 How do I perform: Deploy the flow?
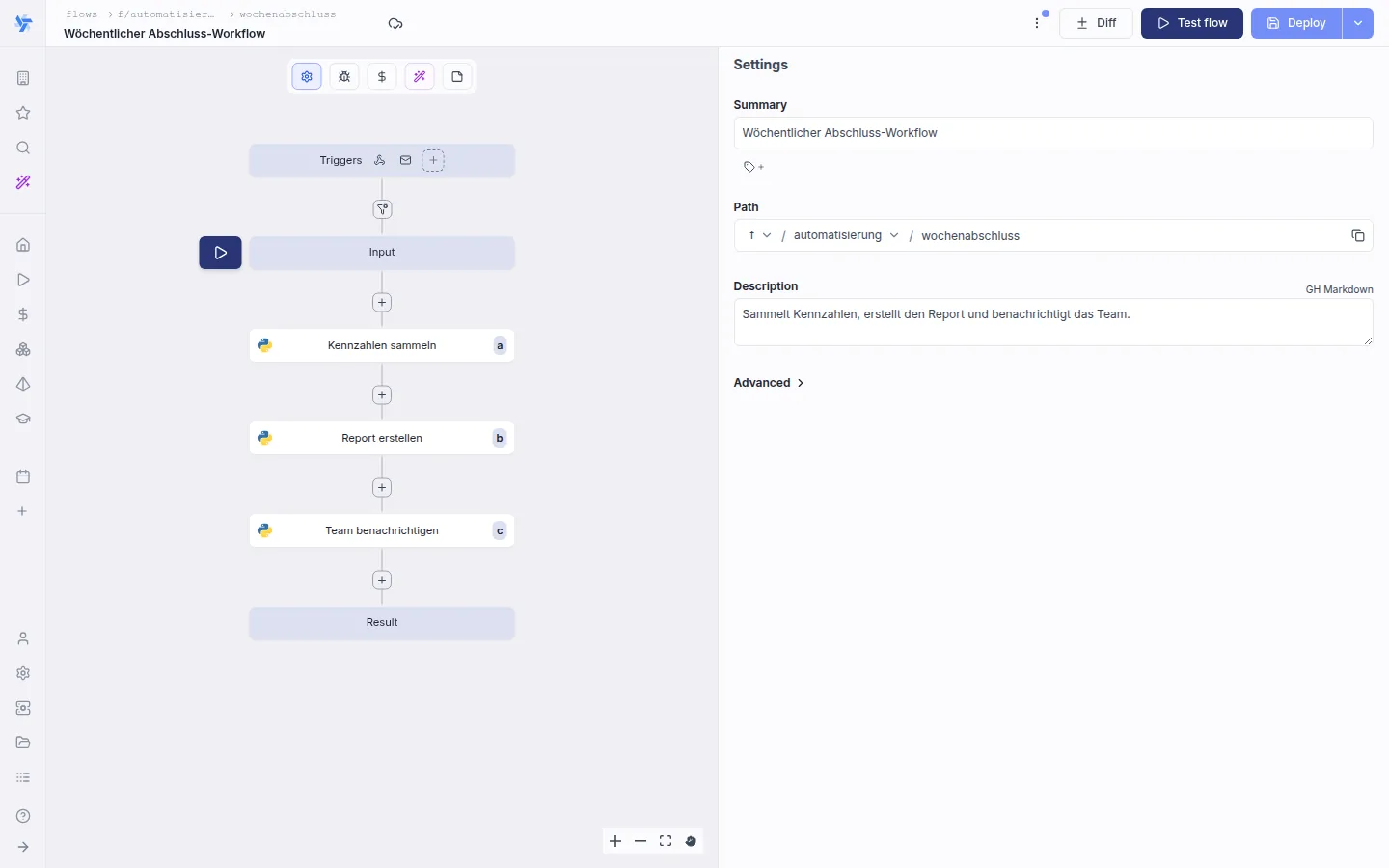[x=1296, y=23]
